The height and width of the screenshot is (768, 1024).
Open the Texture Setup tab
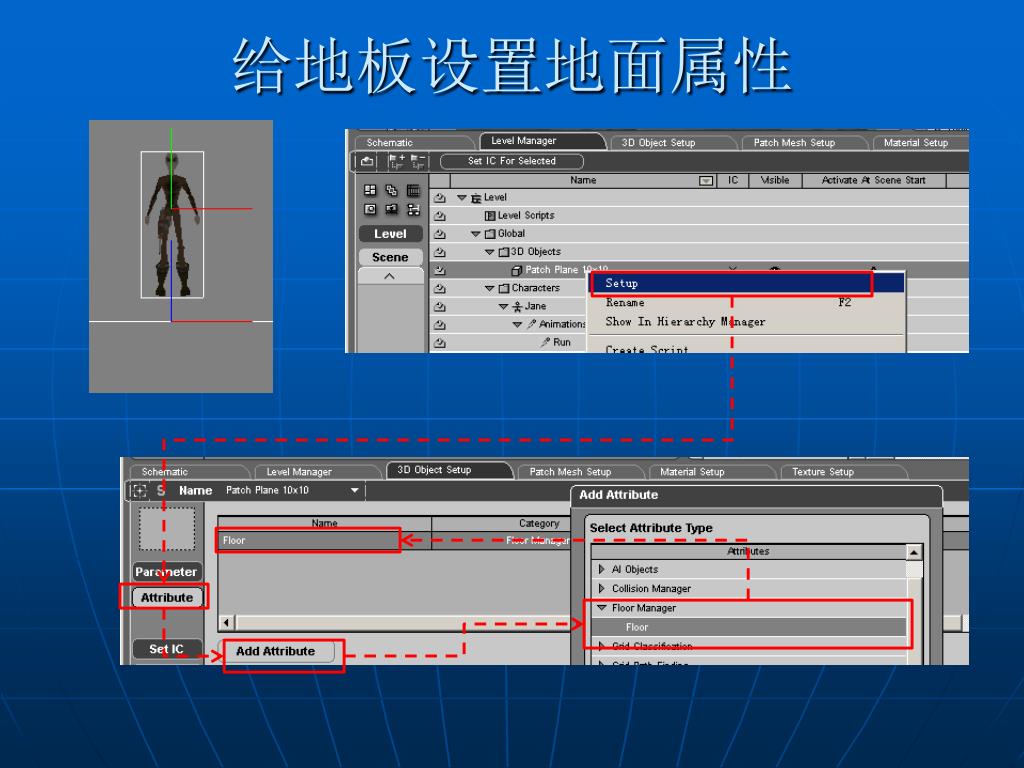pyautogui.click(x=842, y=472)
